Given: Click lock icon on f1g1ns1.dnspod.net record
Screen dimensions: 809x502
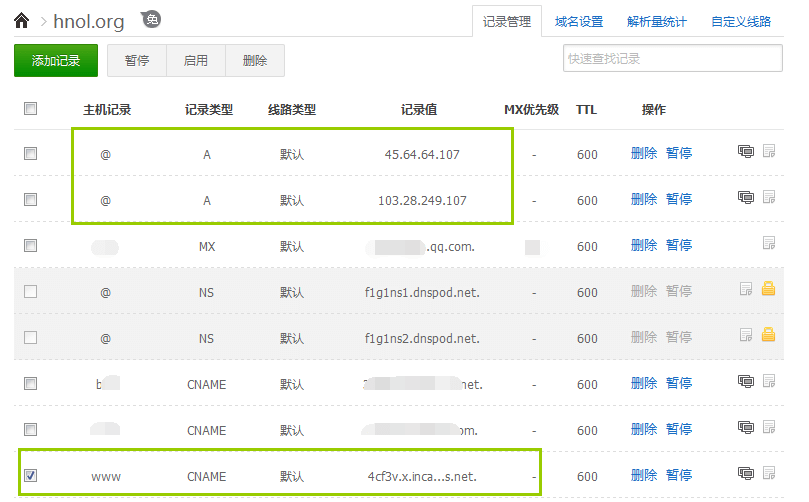Looking at the screenshot, I should [x=768, y=288].
